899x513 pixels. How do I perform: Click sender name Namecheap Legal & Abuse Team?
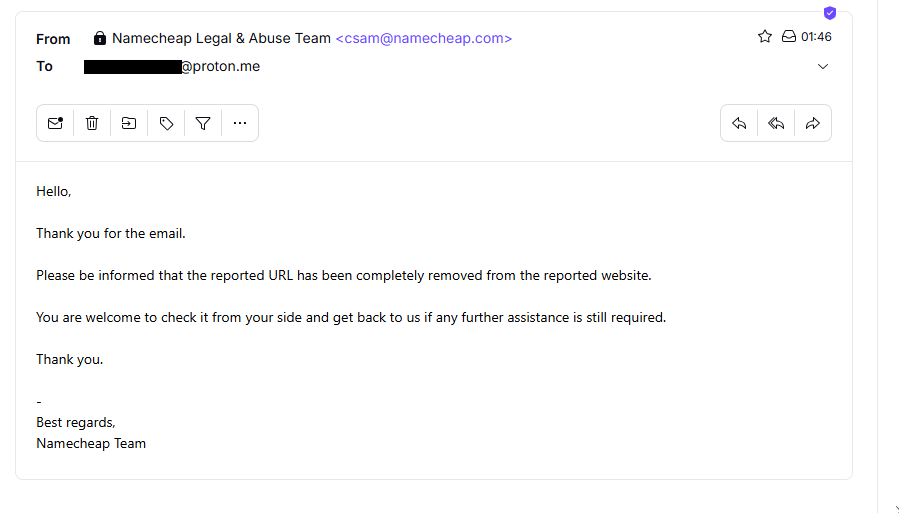coord(221,38)
